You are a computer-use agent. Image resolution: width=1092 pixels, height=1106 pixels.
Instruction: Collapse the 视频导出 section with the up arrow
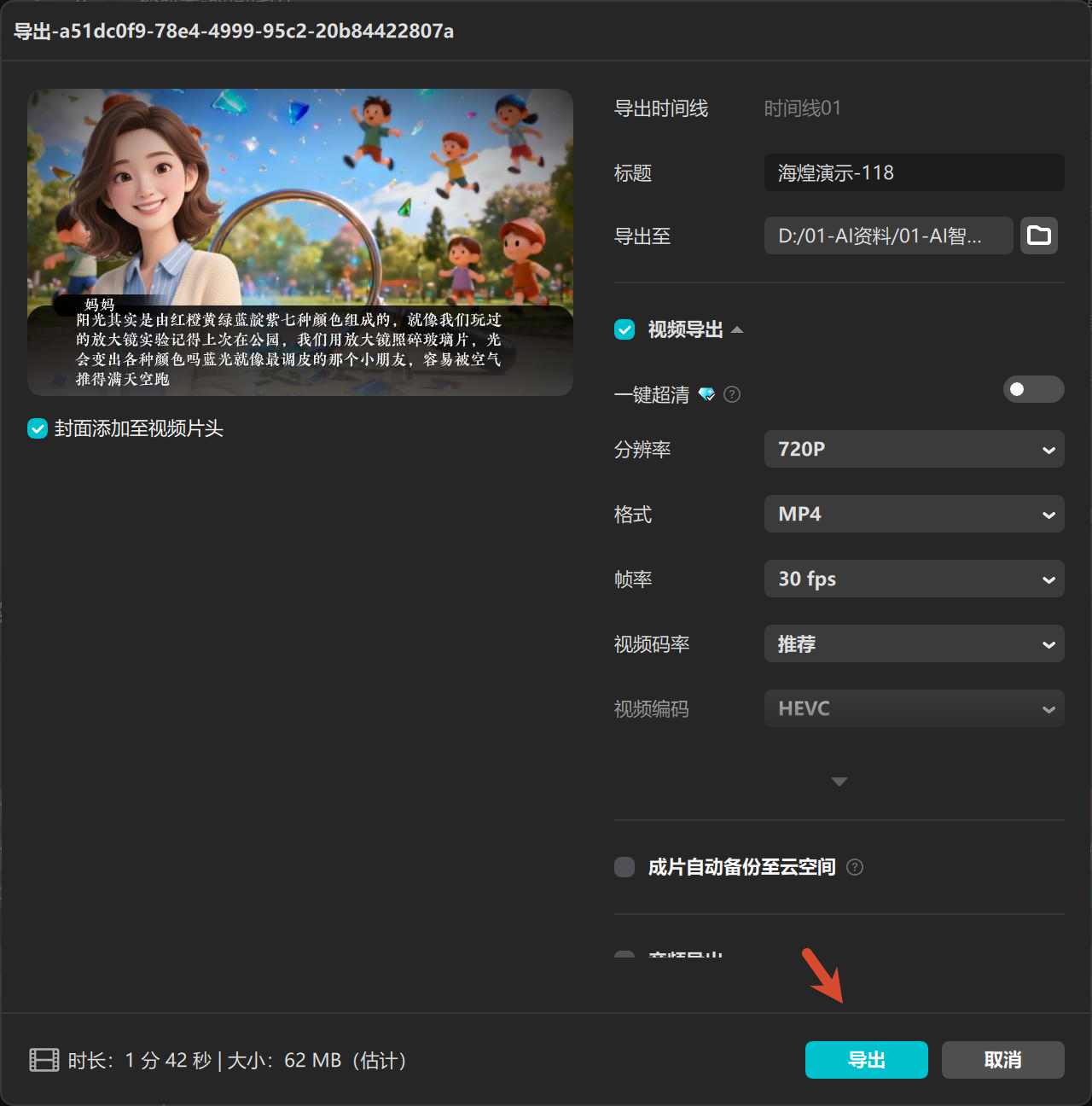tap(740, 329)
